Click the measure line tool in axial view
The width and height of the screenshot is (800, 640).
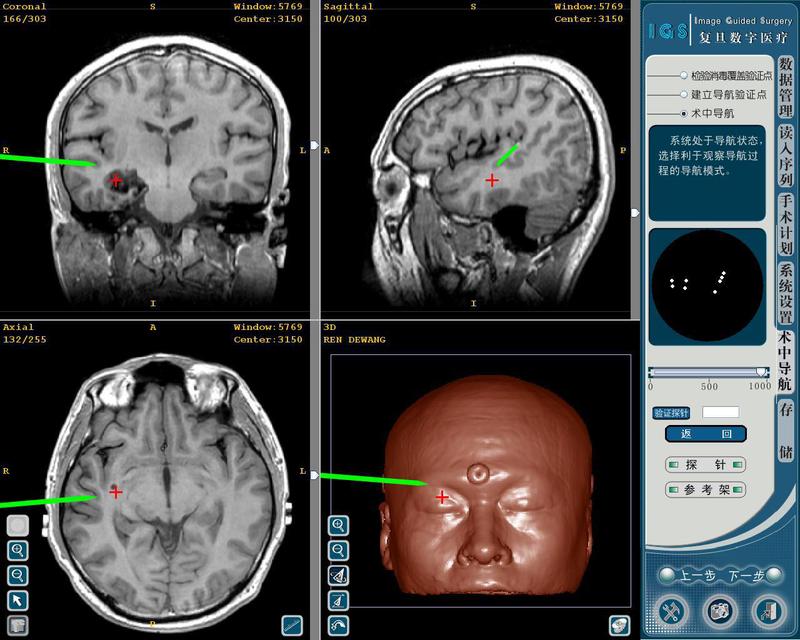(x=292, y=625)
